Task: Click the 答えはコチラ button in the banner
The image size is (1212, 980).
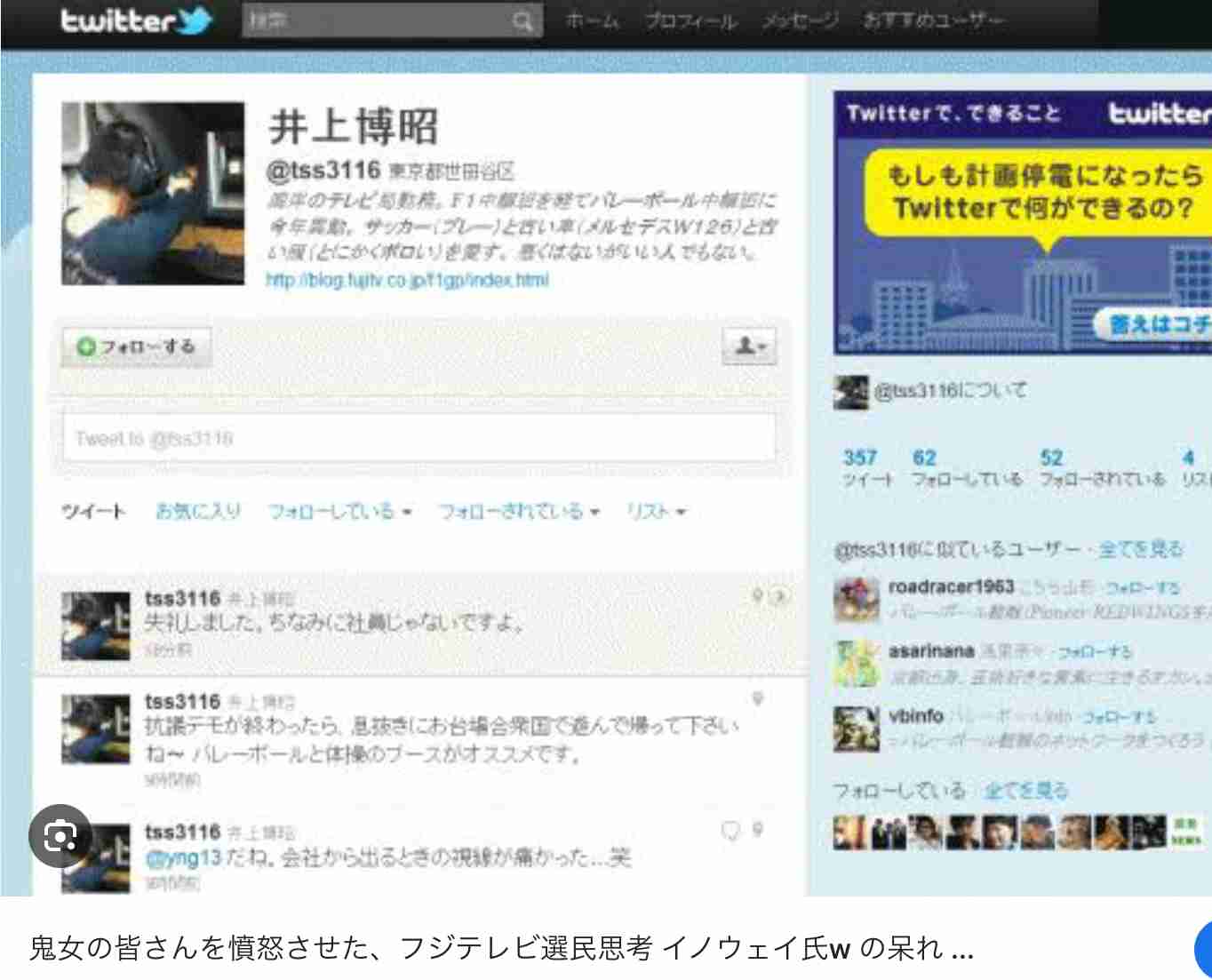Action: click(1153, 325)
